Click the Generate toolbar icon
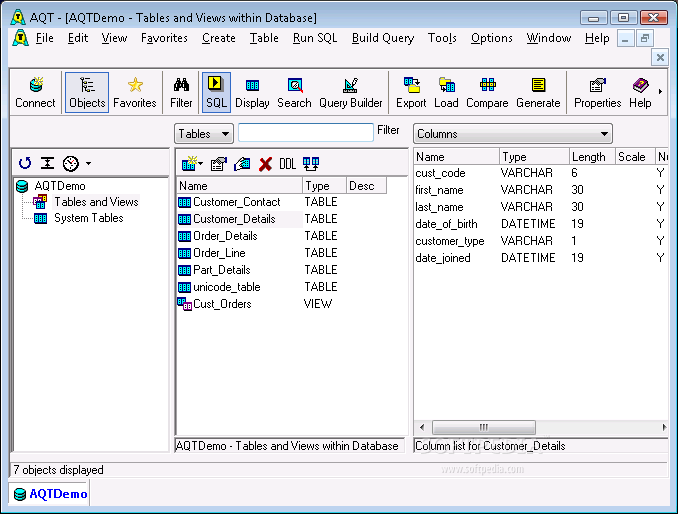 point(538,93)
